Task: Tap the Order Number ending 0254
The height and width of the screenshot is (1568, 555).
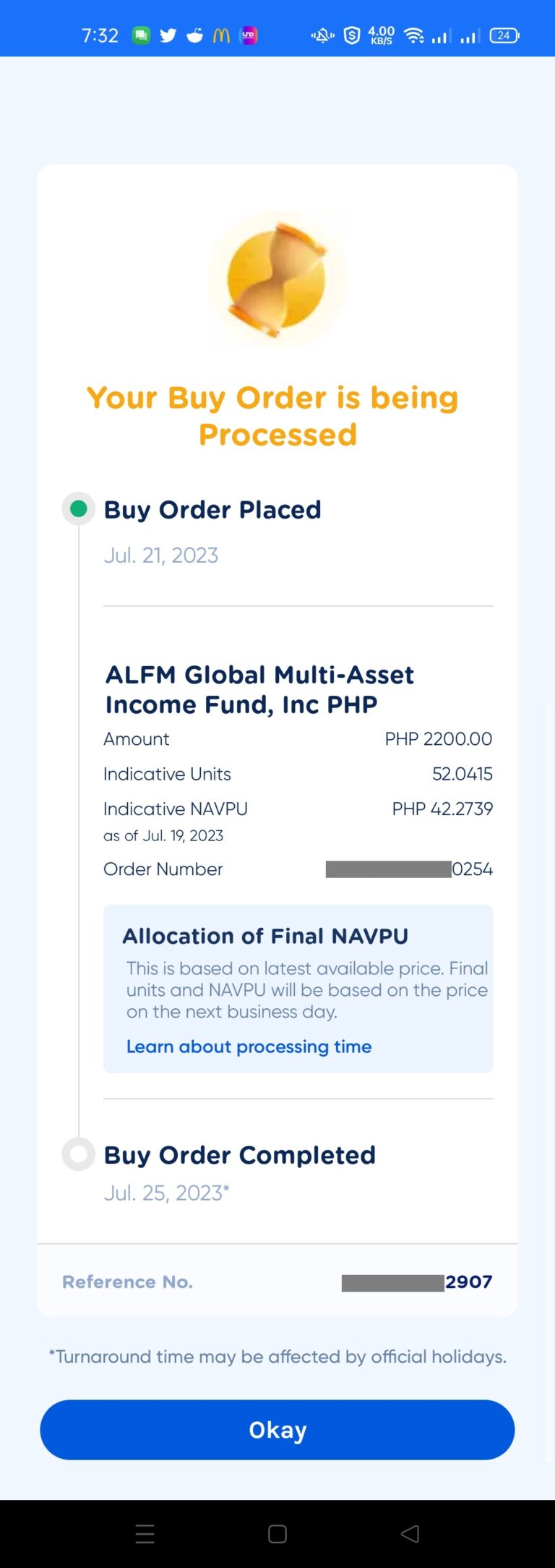Action: (x=409, y=869)
